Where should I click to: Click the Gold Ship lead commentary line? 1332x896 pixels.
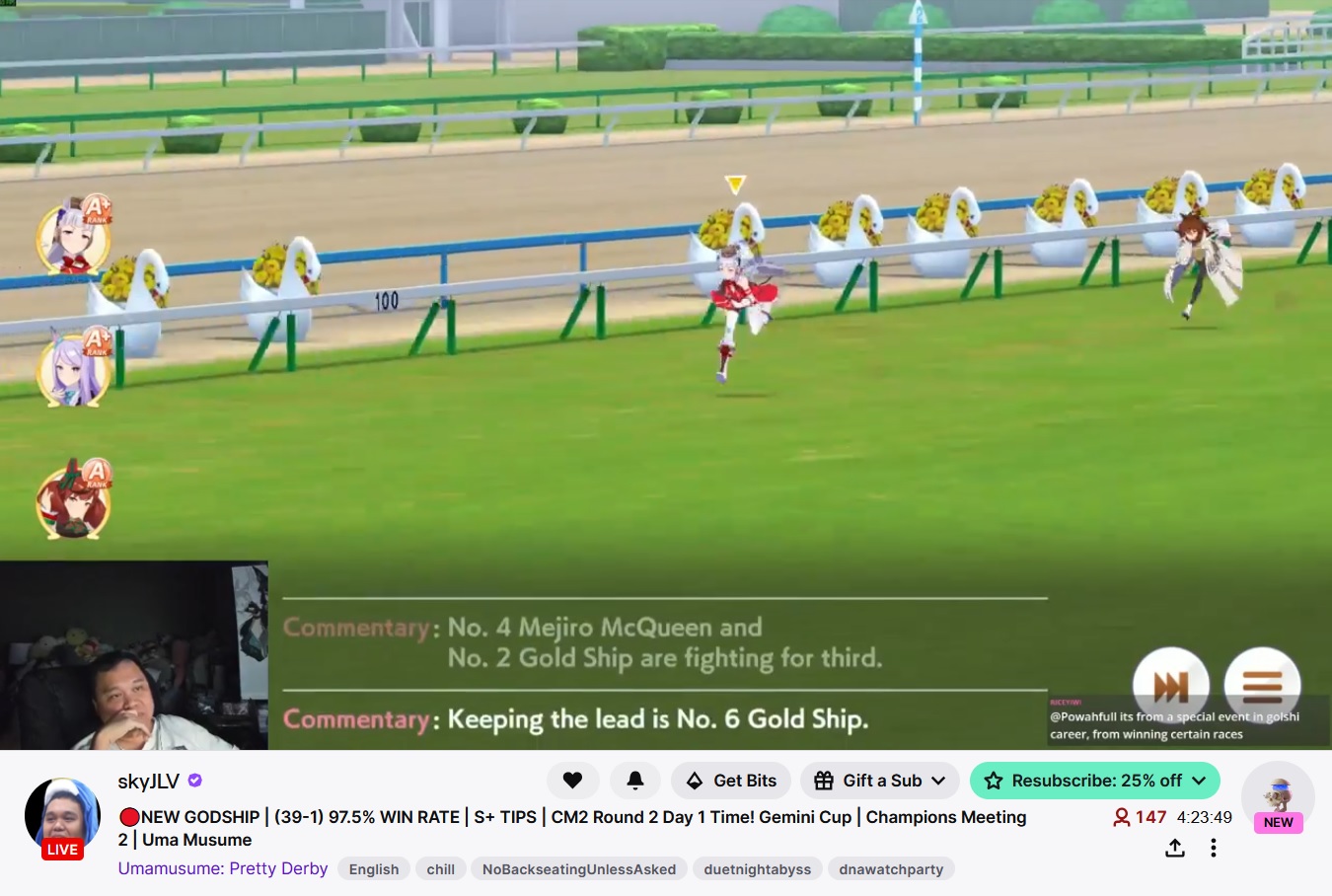pyautogui.click(x=576, y=719)
